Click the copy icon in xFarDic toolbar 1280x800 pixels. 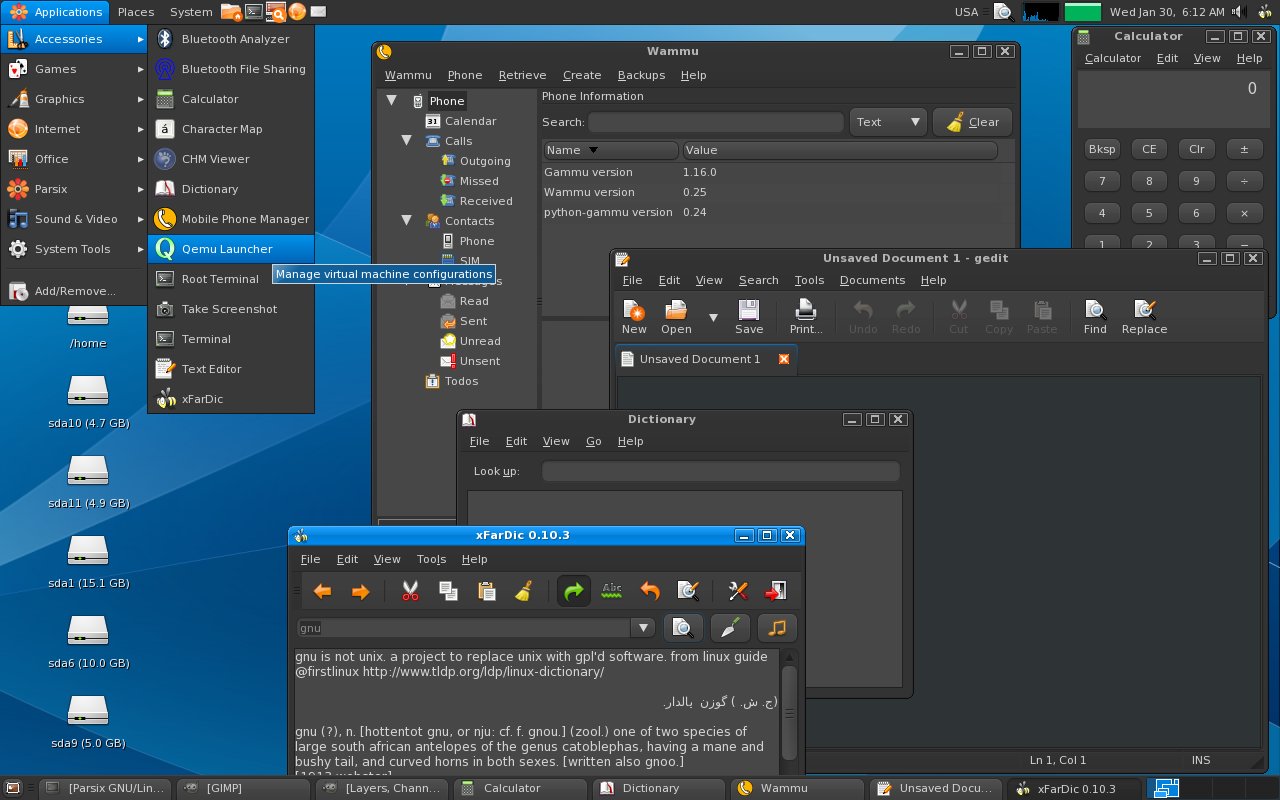(448, 592)
